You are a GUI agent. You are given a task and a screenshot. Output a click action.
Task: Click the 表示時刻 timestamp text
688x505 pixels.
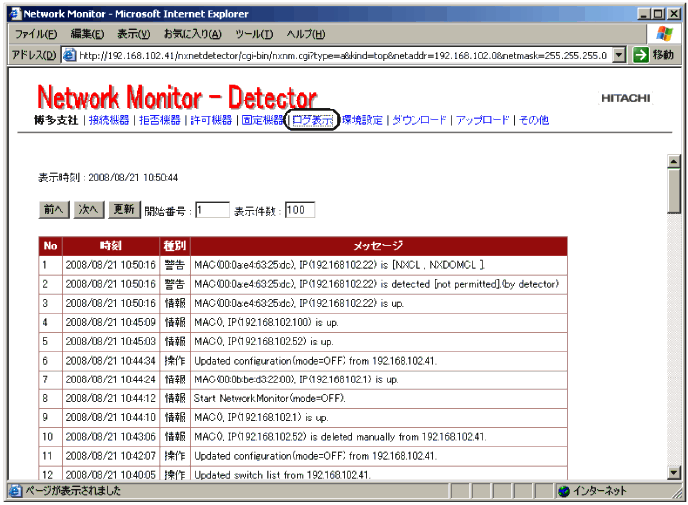108,178
